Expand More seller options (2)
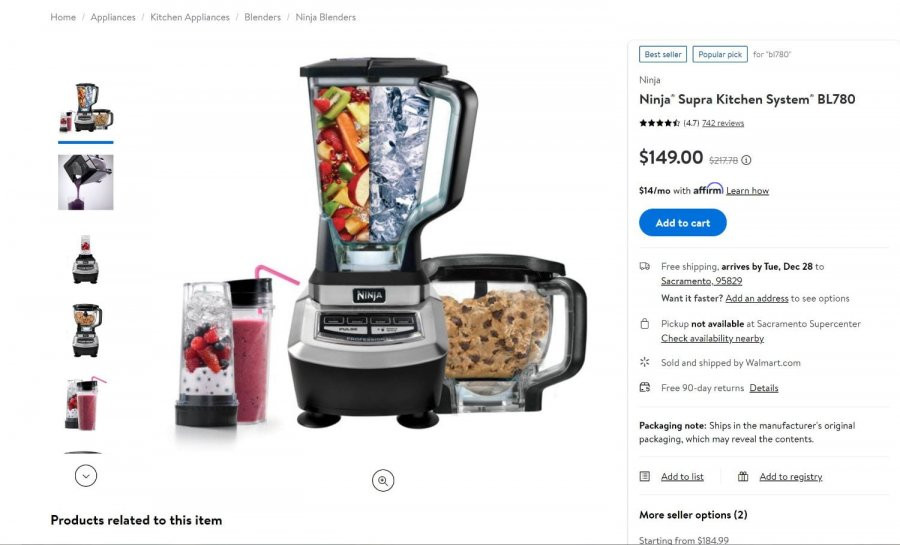The image size is (900, 545). click(x=693, y=515)
